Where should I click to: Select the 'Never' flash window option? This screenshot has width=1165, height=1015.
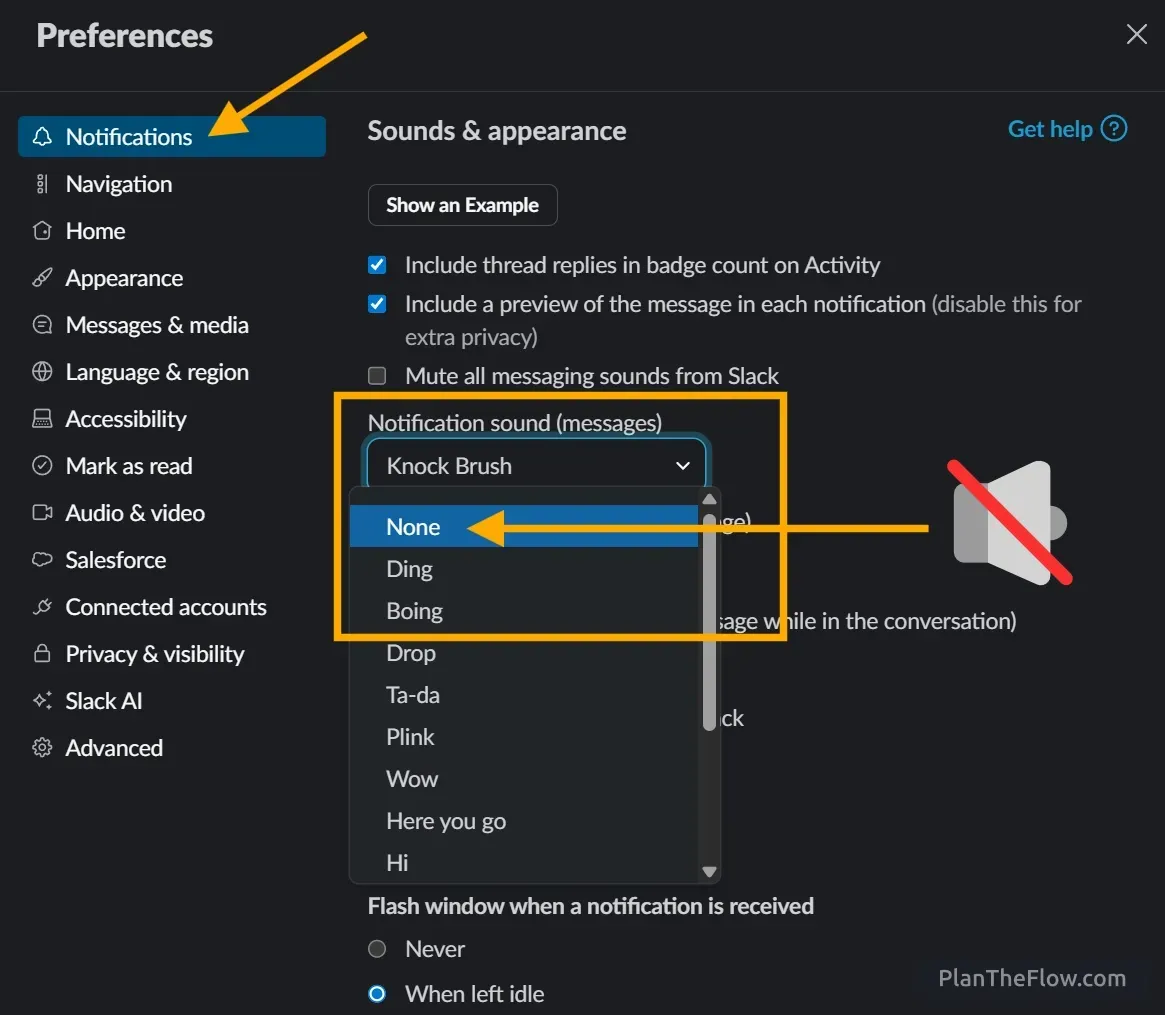pos(377,948)
